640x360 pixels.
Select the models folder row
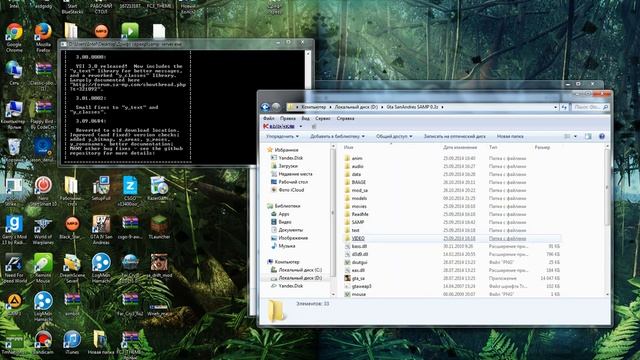(x=452, y=198)
